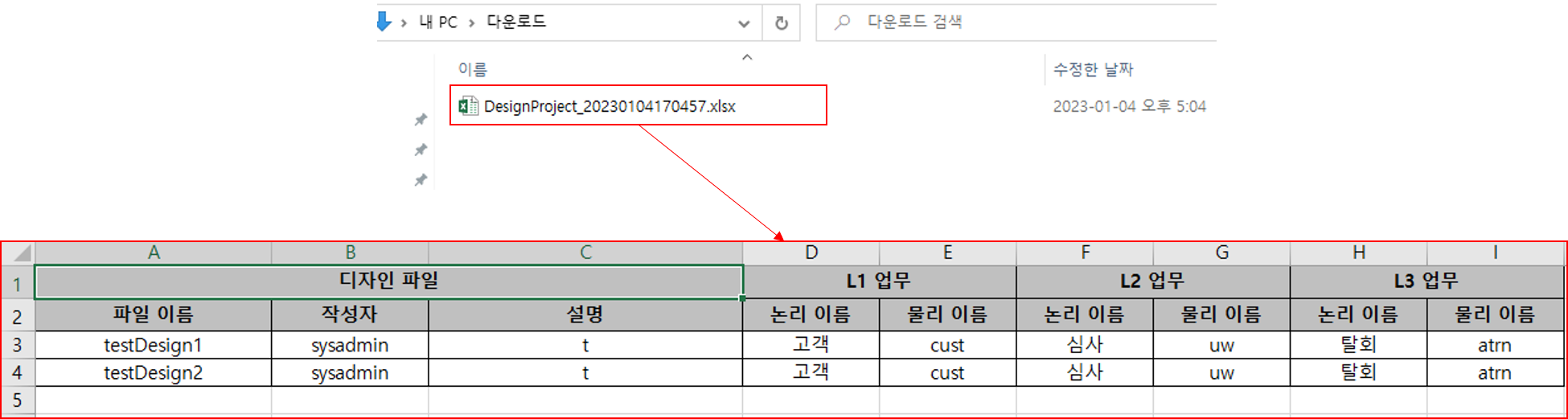
Task: Click the blue download arrow icon in address bar
Action: coord(384,22)
